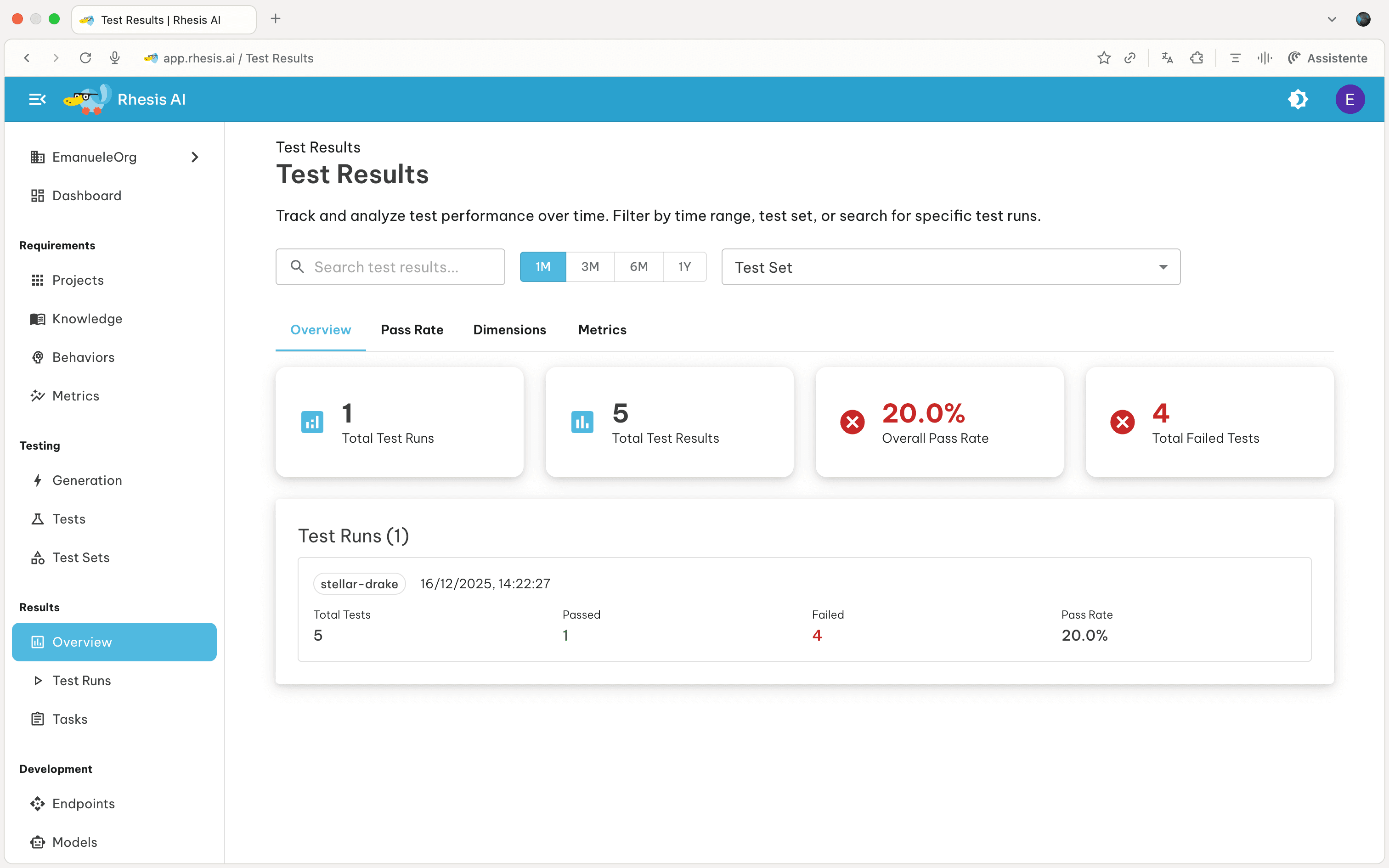Select Projects in the Requirements section
The width and height of the screenshot is (1389, 868).
tap(78, 280)
